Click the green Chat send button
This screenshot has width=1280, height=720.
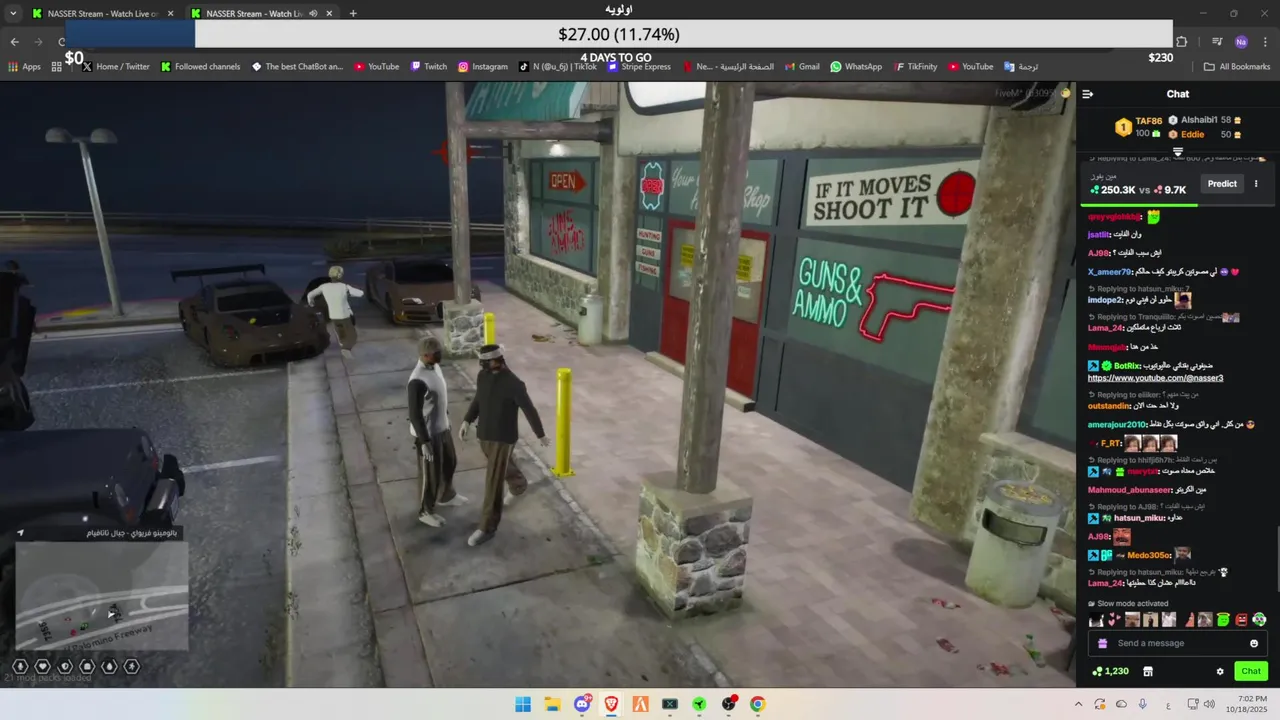point(1251,671)
